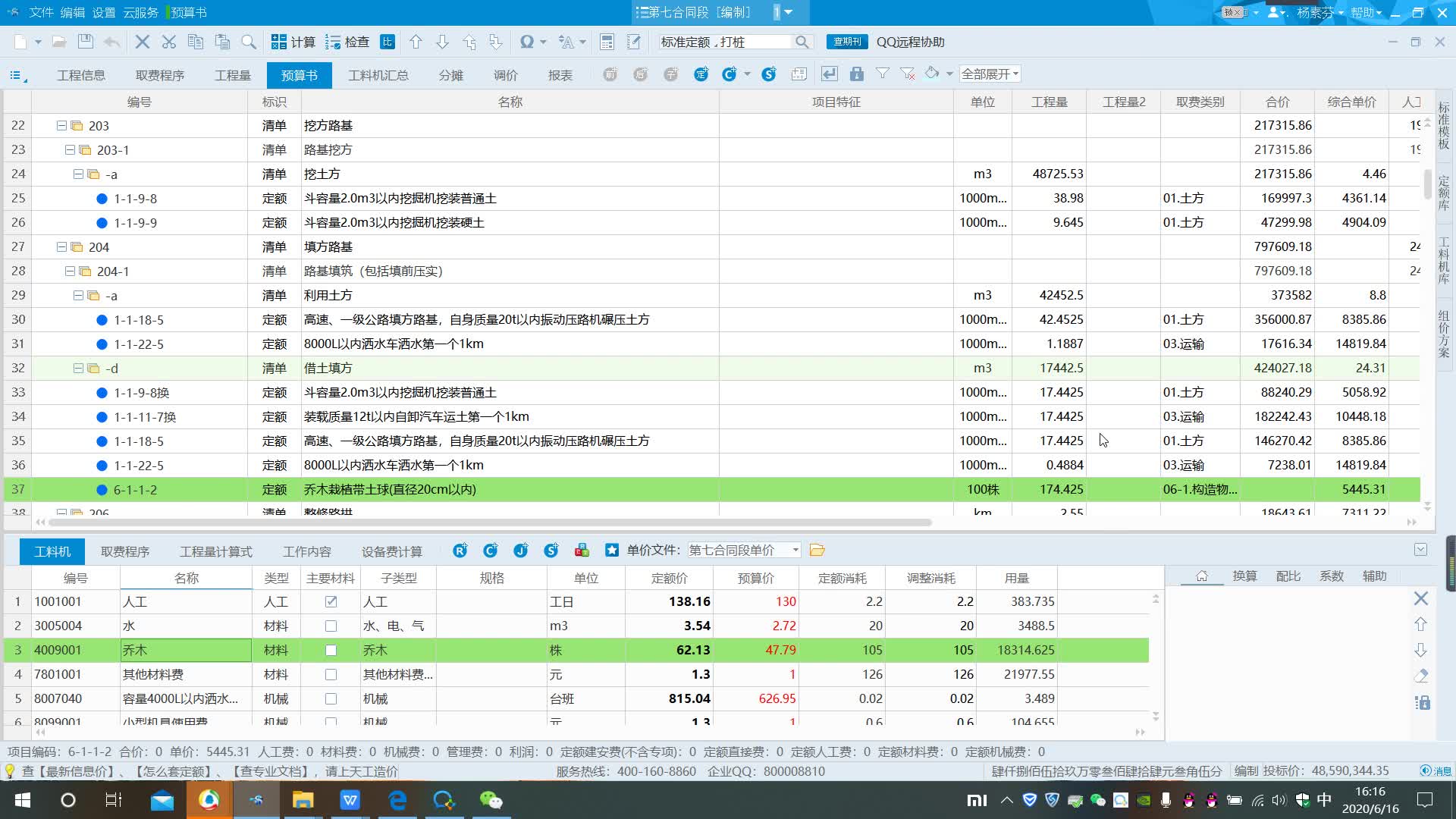Toggle the 主要材料 checkbox for 人工
The image size is (1456, 819).
(x=331, y=601)
